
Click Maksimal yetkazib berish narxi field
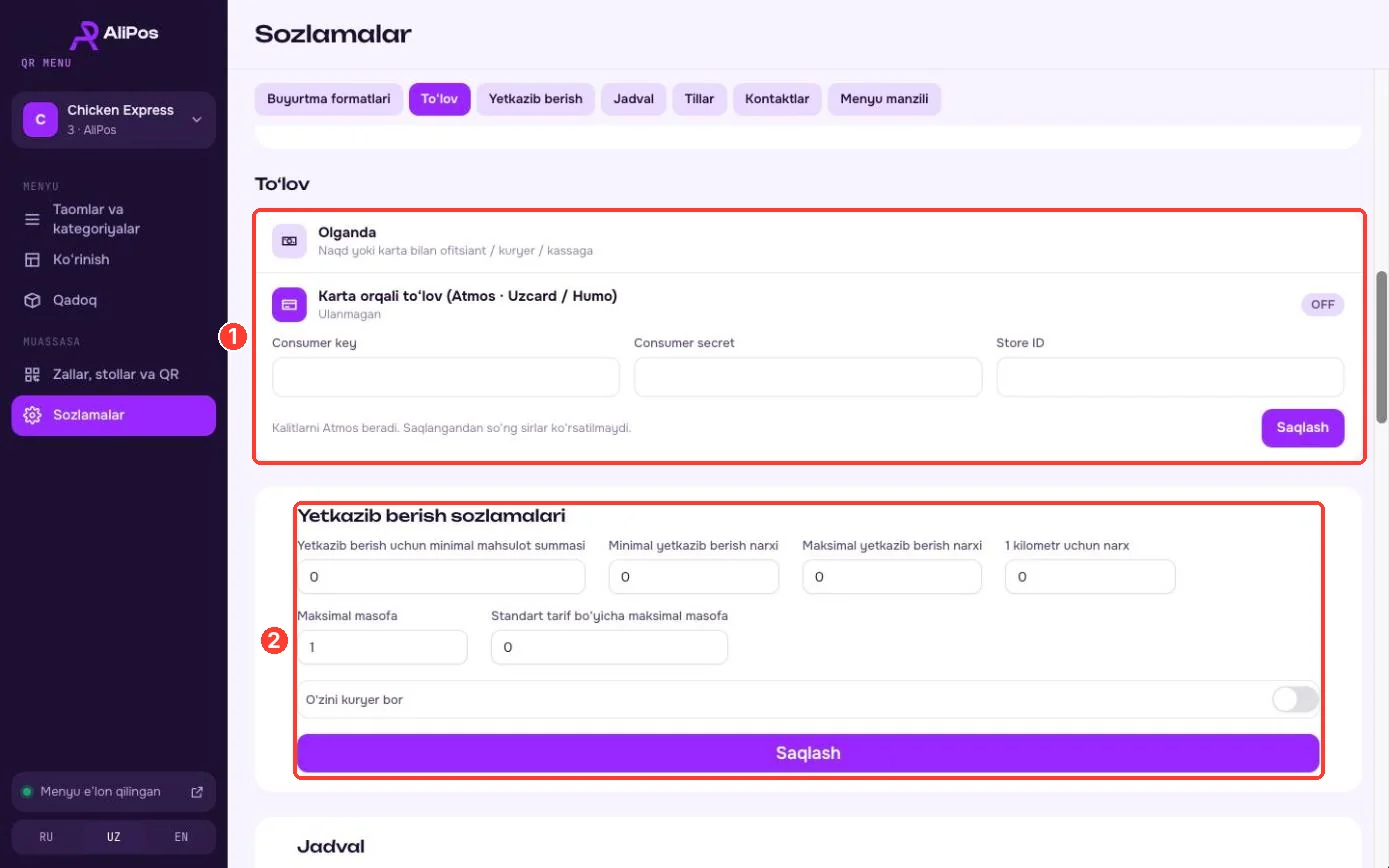click(x=892, y=577)
